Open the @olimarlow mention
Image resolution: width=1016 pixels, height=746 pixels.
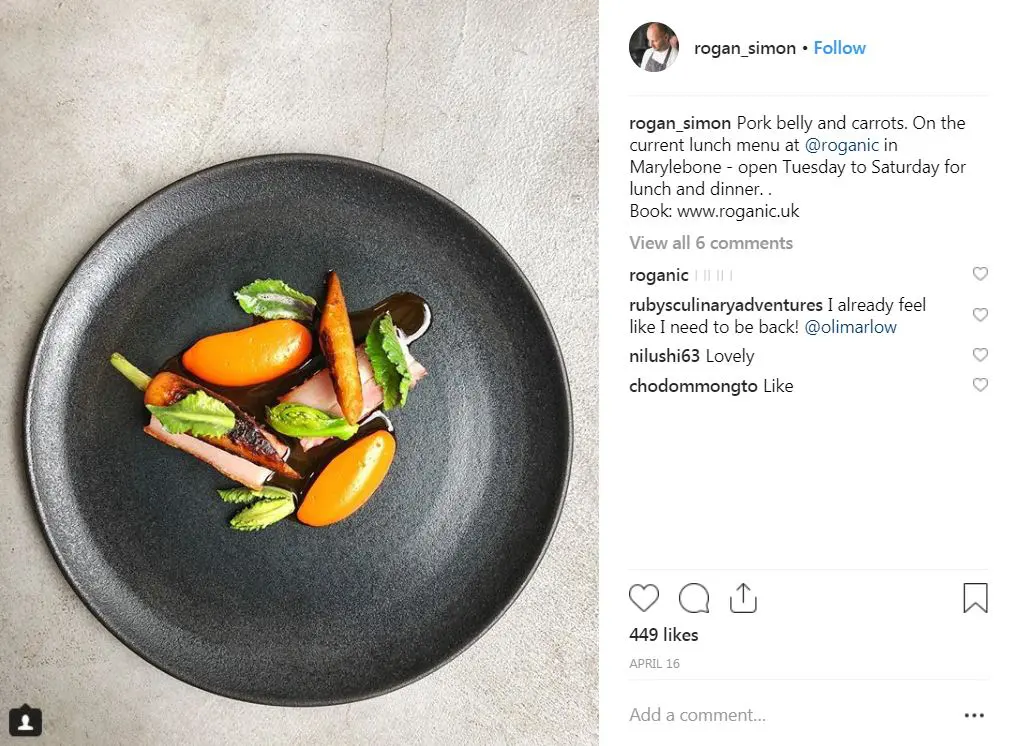pyautogui.click(x=850, y=327)
